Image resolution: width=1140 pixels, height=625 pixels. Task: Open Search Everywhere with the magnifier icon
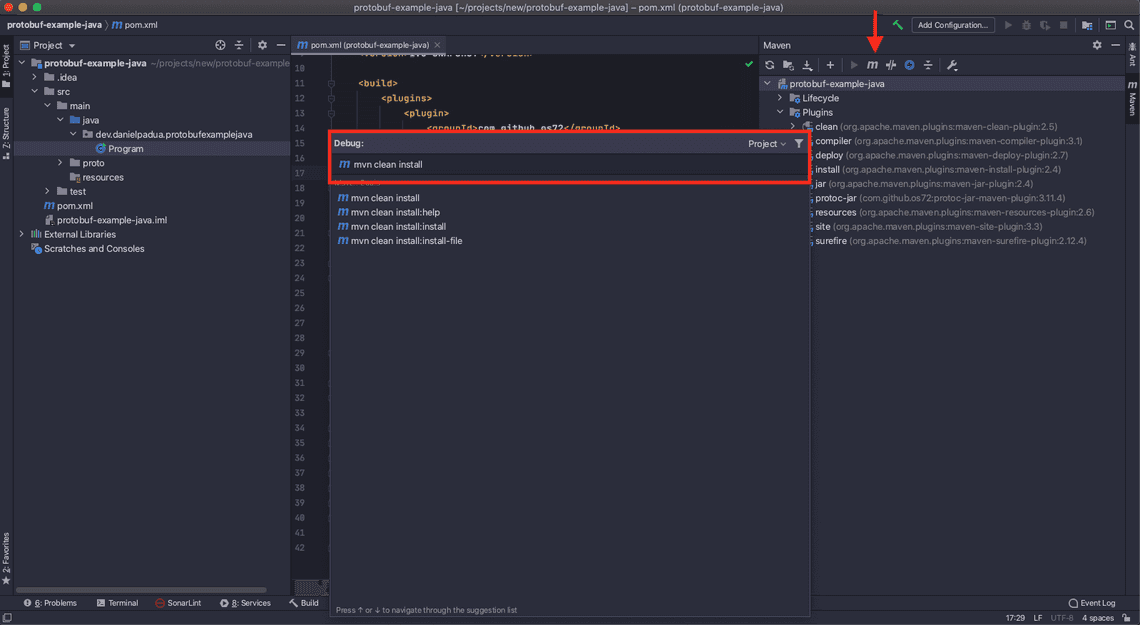click(x=1130, y=24)
